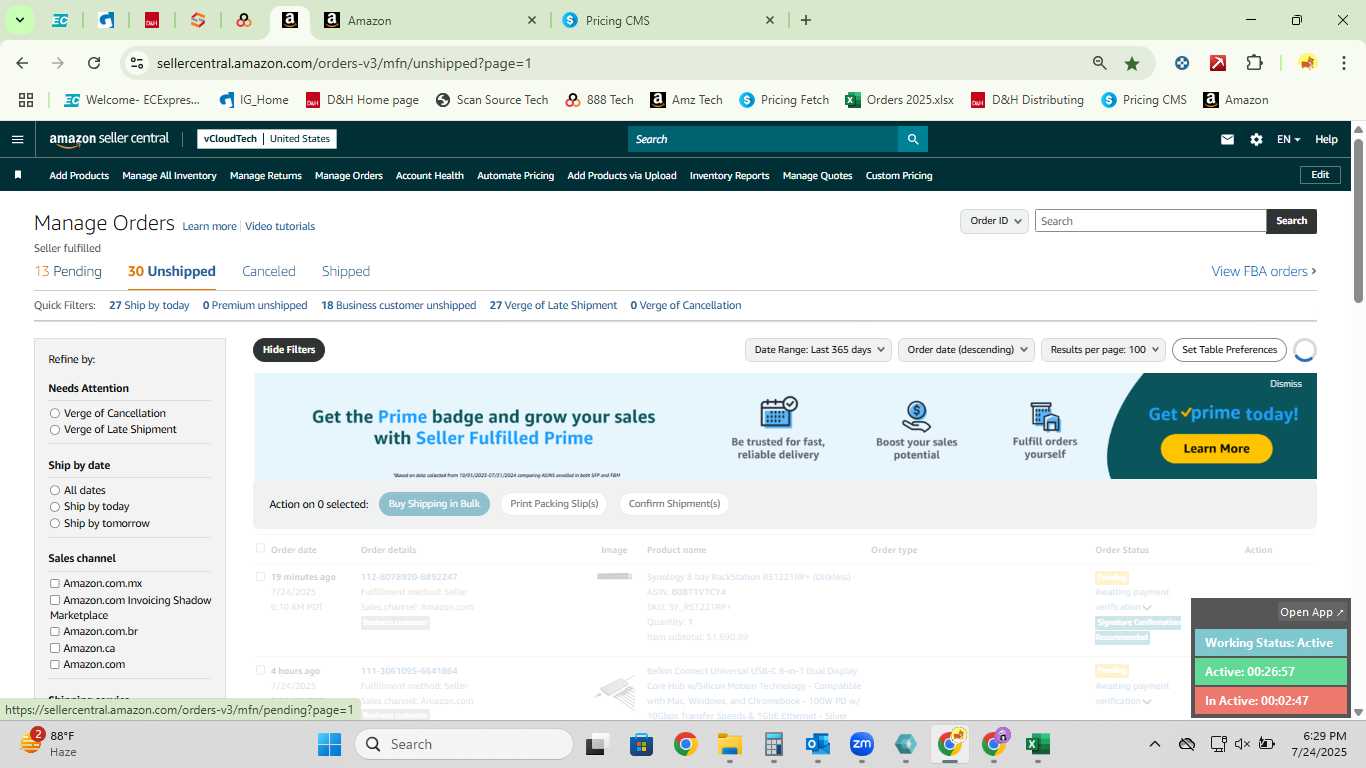Viewport: 1366px width, 768px height.
Task: Switch to the 13 Pending tab
Action: 68,271
